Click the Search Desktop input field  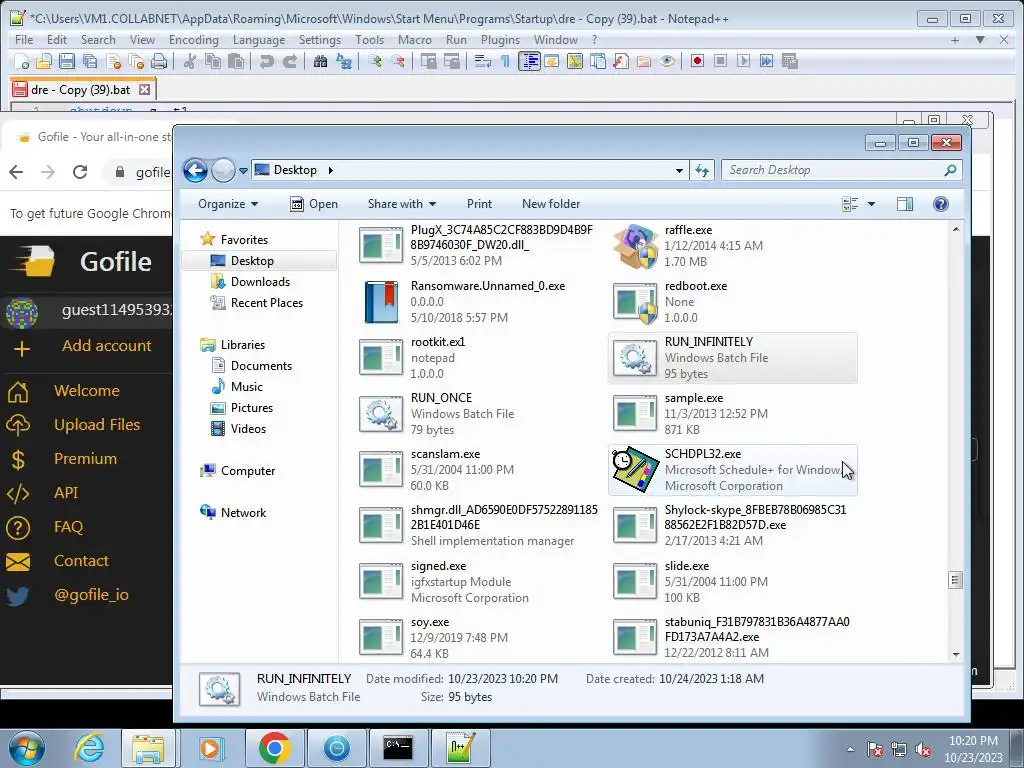[x=841, y=170]
